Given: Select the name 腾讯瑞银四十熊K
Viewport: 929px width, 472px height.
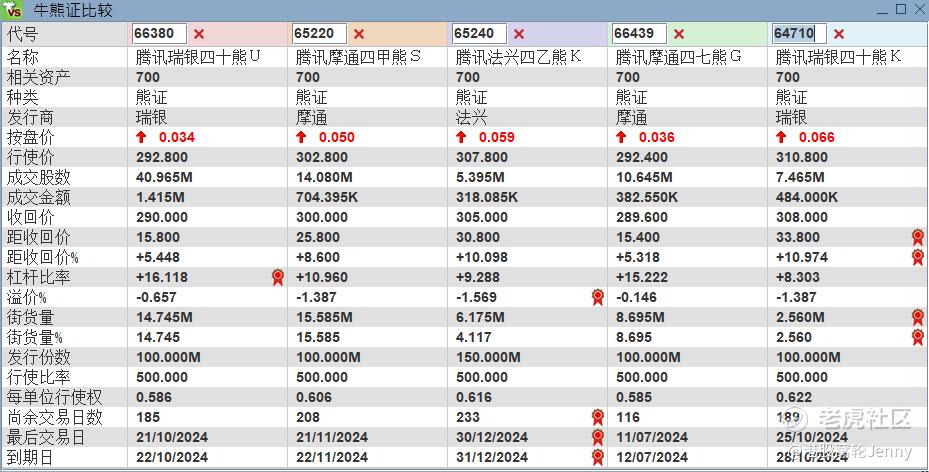Looking at the screenshot, I should pos(838,57).
